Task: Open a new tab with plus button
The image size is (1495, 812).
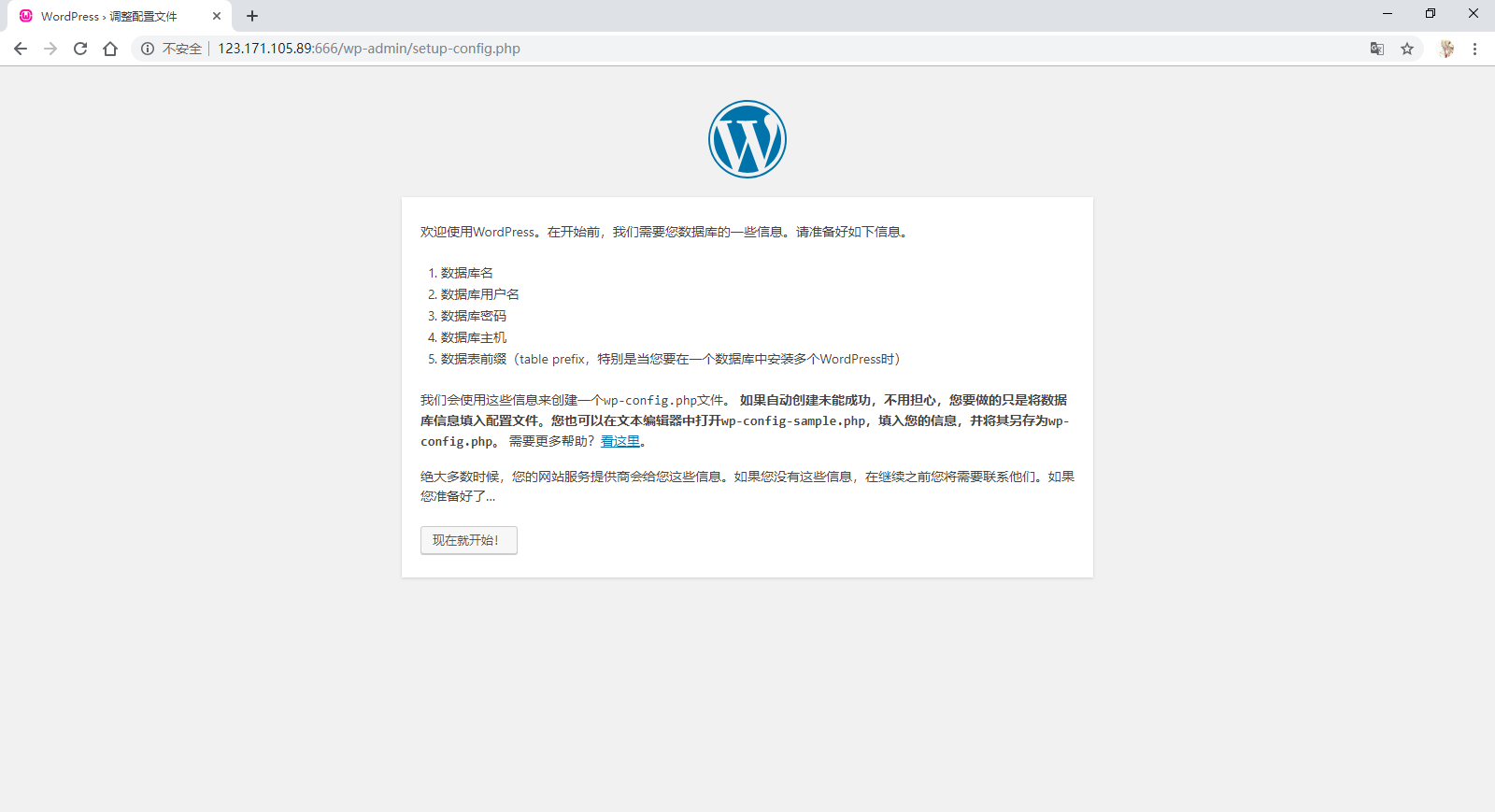Action: pos(252,16)
